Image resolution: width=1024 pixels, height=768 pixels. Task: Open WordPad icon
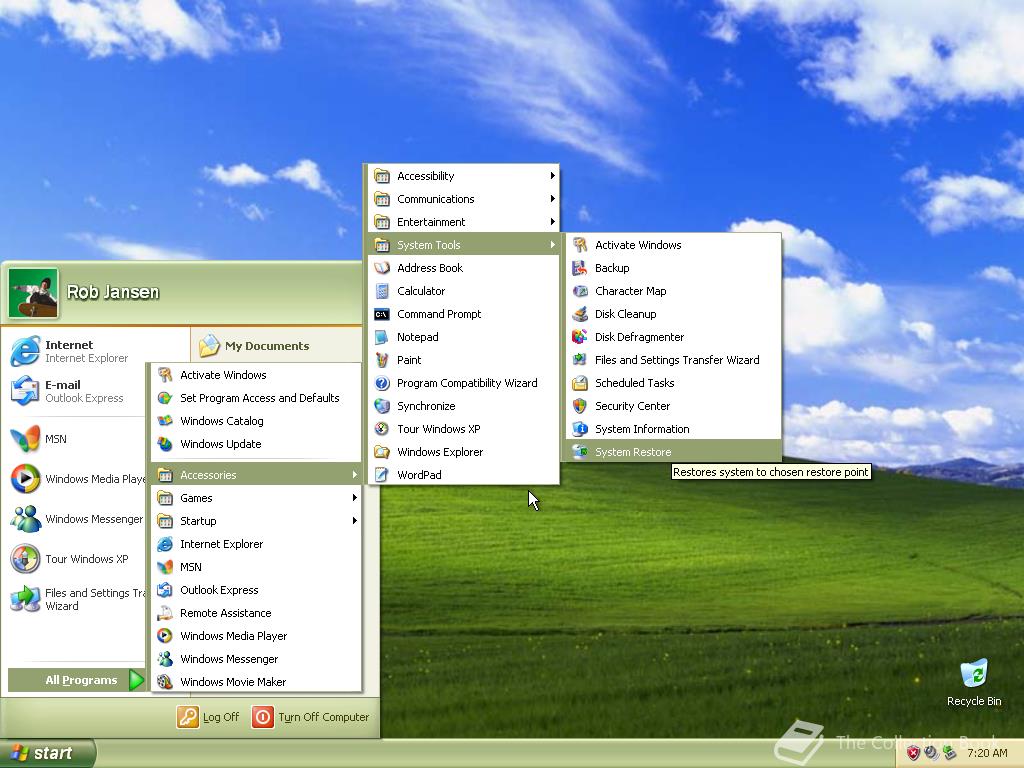[x=381, y=475]
